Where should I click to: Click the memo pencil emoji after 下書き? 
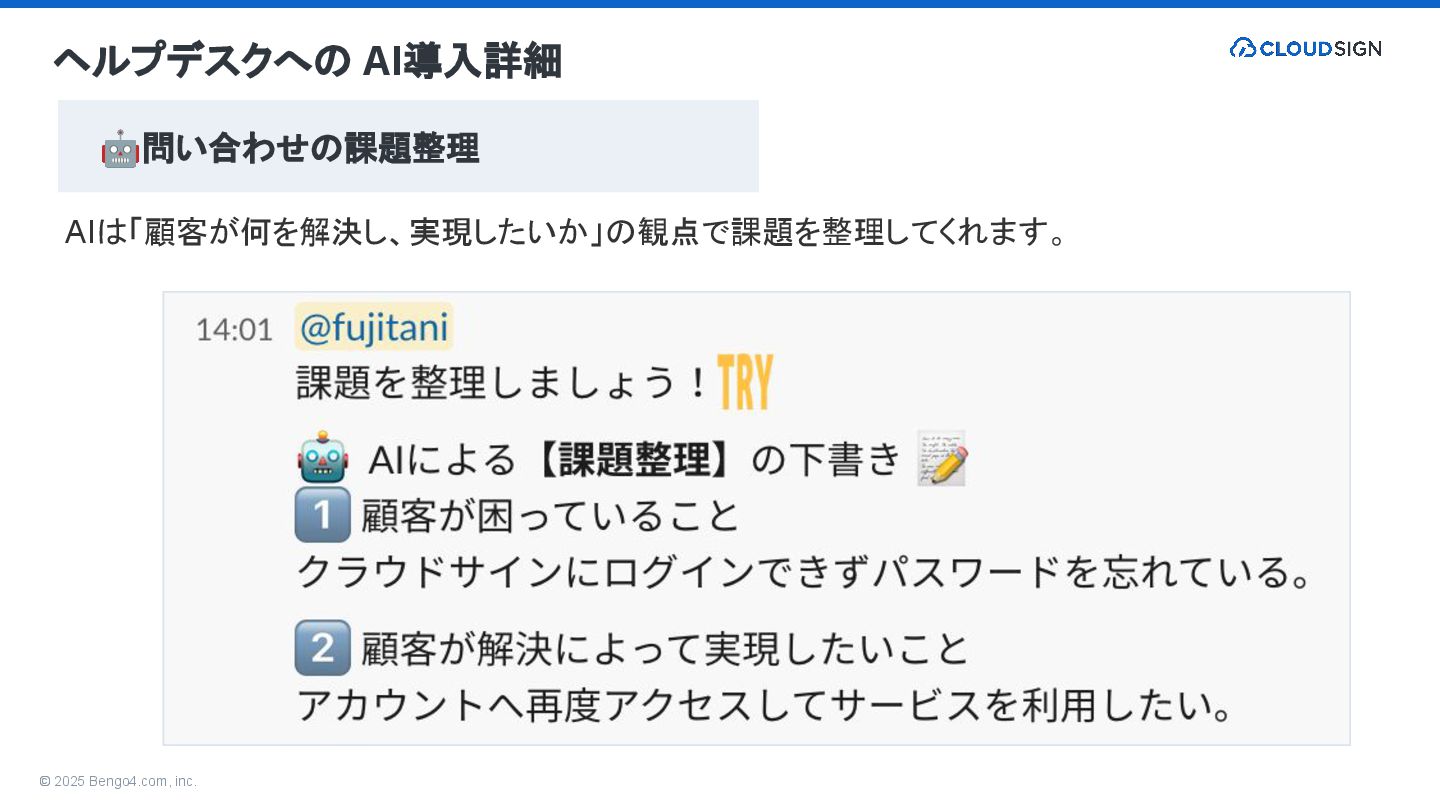pos(942,459)
